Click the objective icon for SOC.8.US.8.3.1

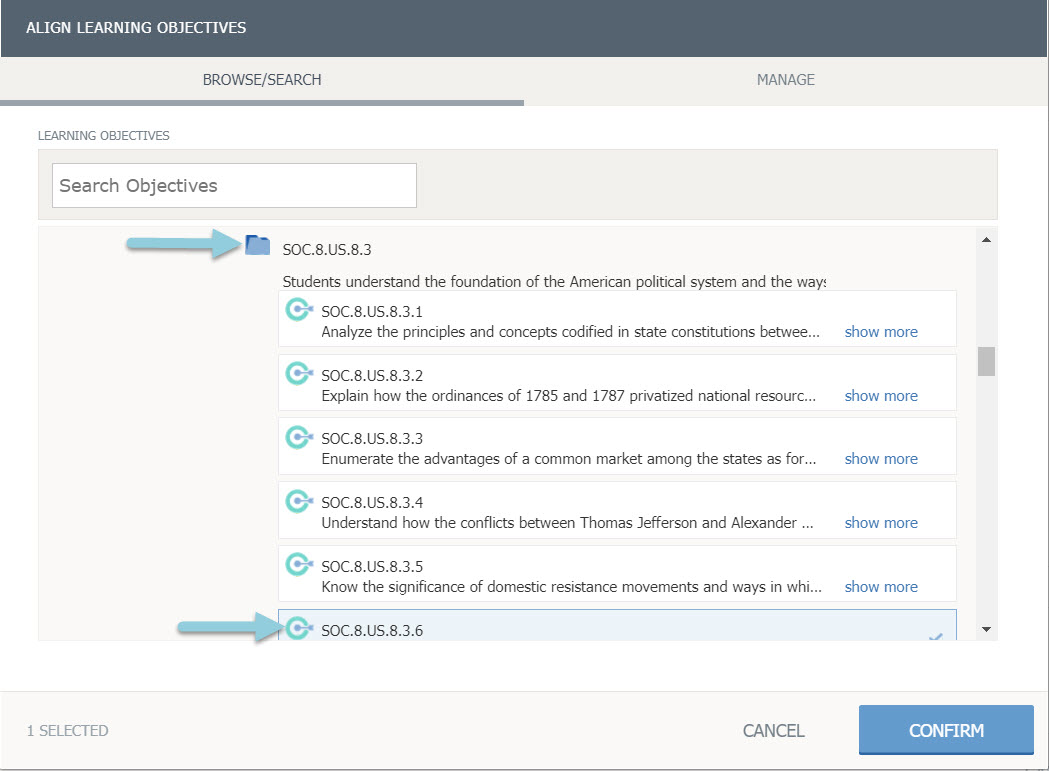tap(298, 310)
